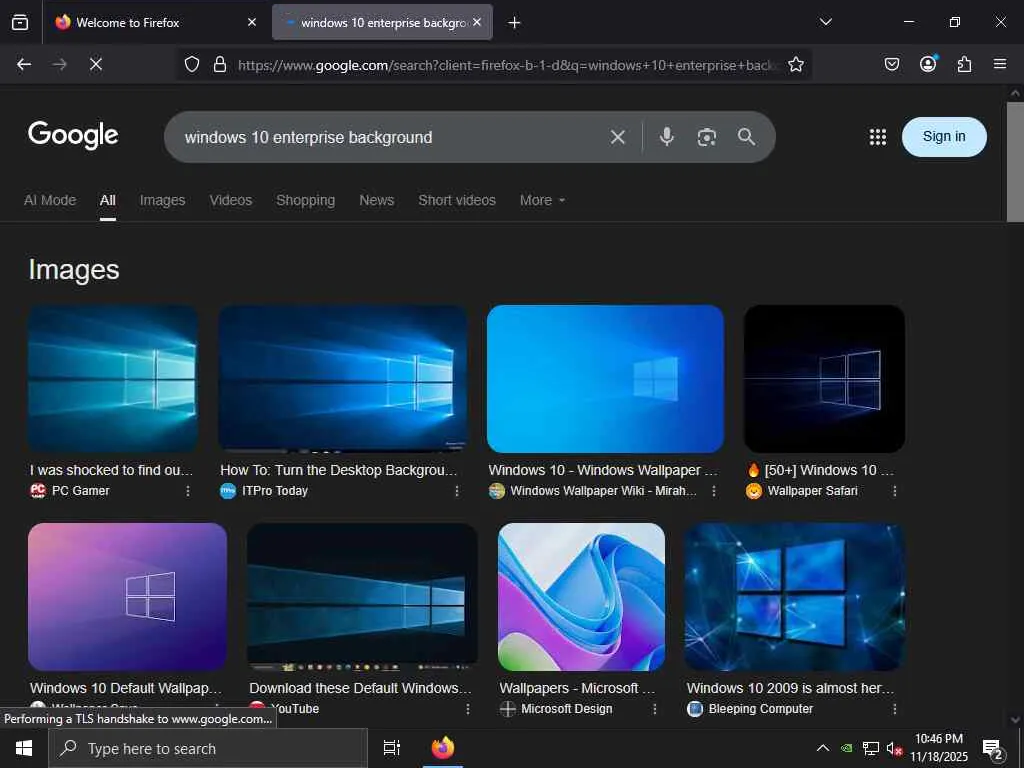This screenshot has width=1024, height=768.
Task: Open options for the Microsoft Design result
Action: [655, 709]
